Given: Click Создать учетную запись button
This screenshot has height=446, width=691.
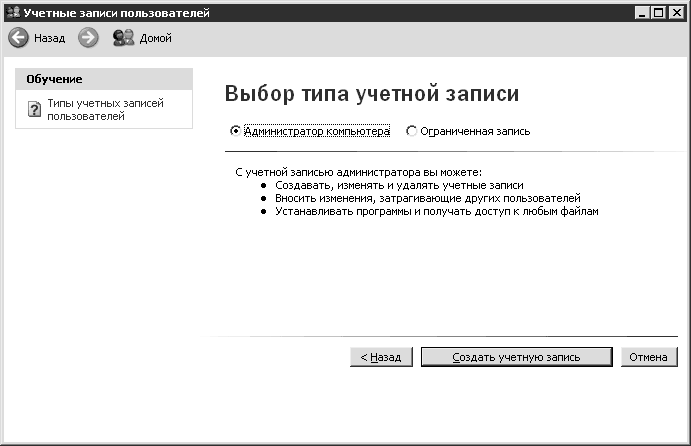Looking at the screenshot, I should click(x=516, y=357).
